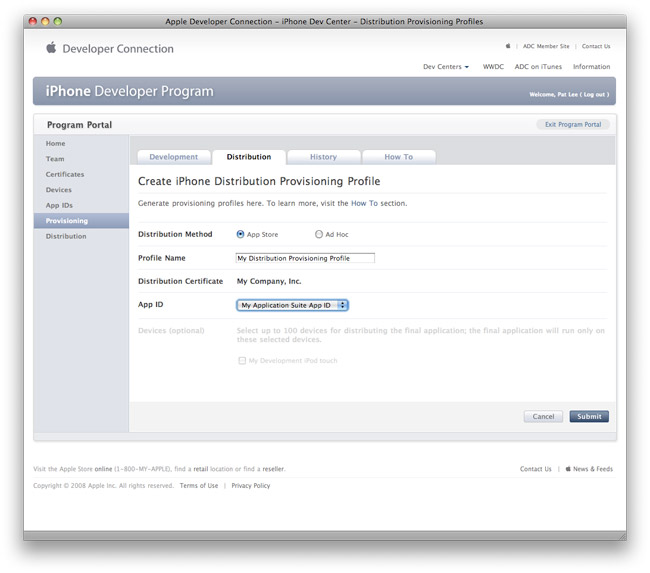Image resolution: width=650 pixels, height=573 pixels.
Task: Follow the reseller link
Action: tap(273, 469)
